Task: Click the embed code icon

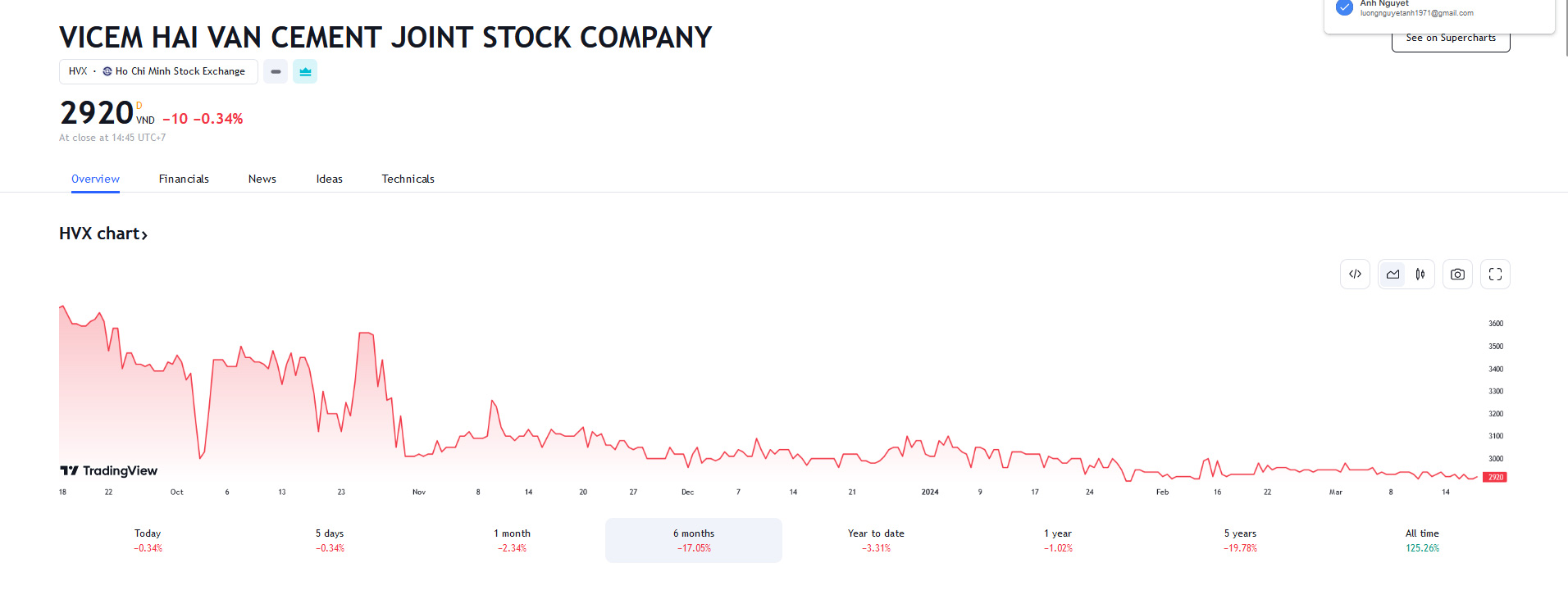Action: coord(1355,275)
